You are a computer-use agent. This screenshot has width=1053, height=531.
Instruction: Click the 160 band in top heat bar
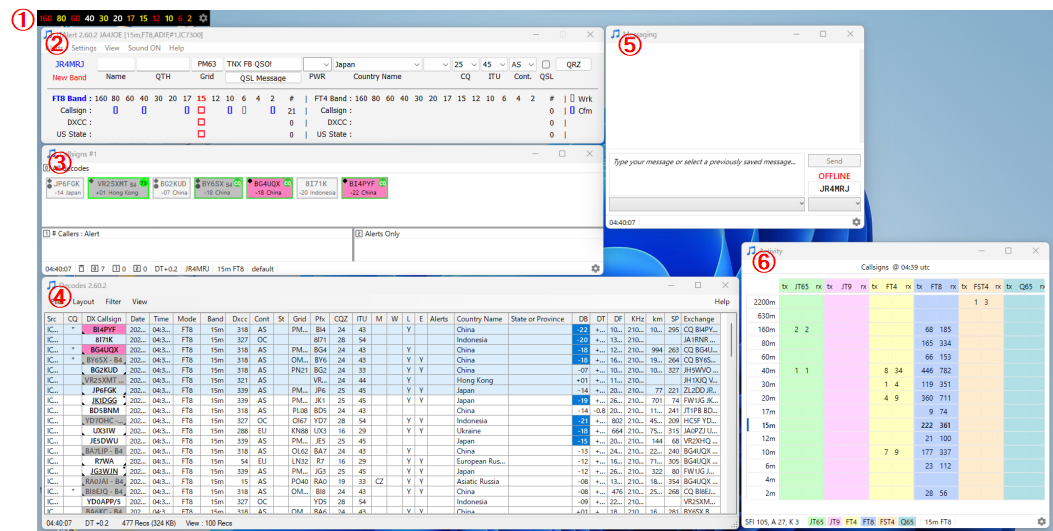[46, 18]
